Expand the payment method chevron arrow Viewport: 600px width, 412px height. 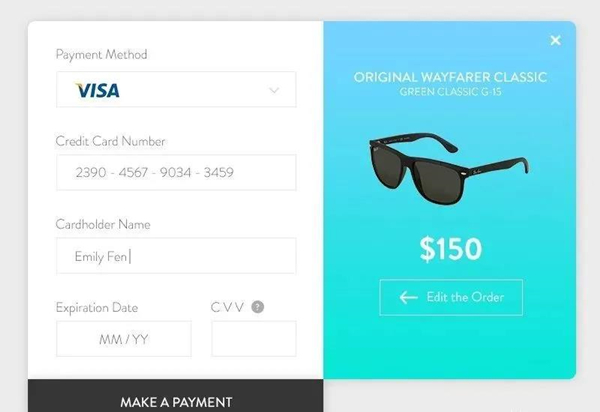click(274, 90)
